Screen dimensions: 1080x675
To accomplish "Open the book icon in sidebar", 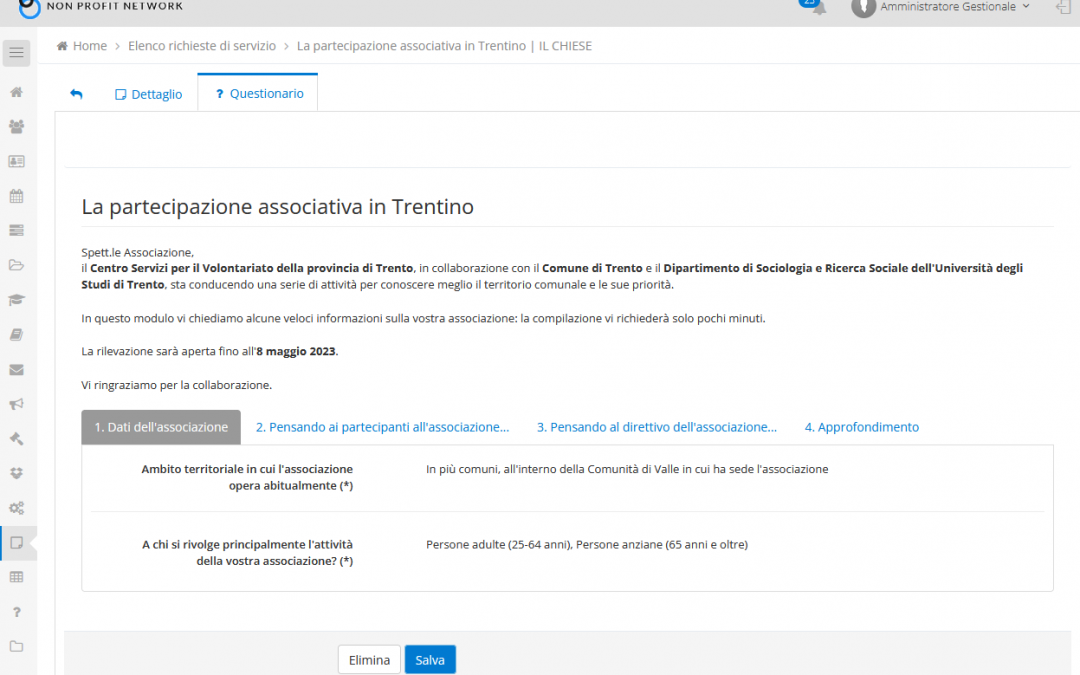I will point(17,335).
